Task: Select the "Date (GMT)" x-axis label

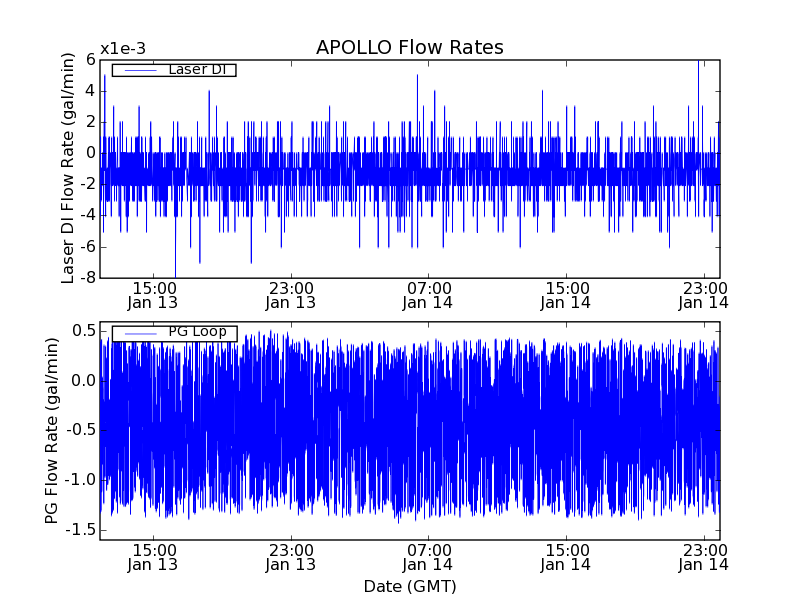Action: coord(409,586)
